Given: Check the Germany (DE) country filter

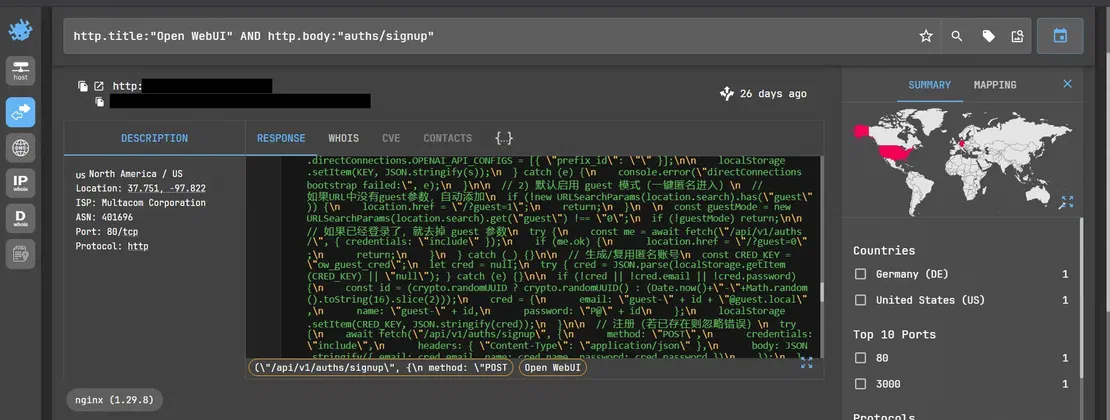Looking at the screenshot, I should coord(860,274).
